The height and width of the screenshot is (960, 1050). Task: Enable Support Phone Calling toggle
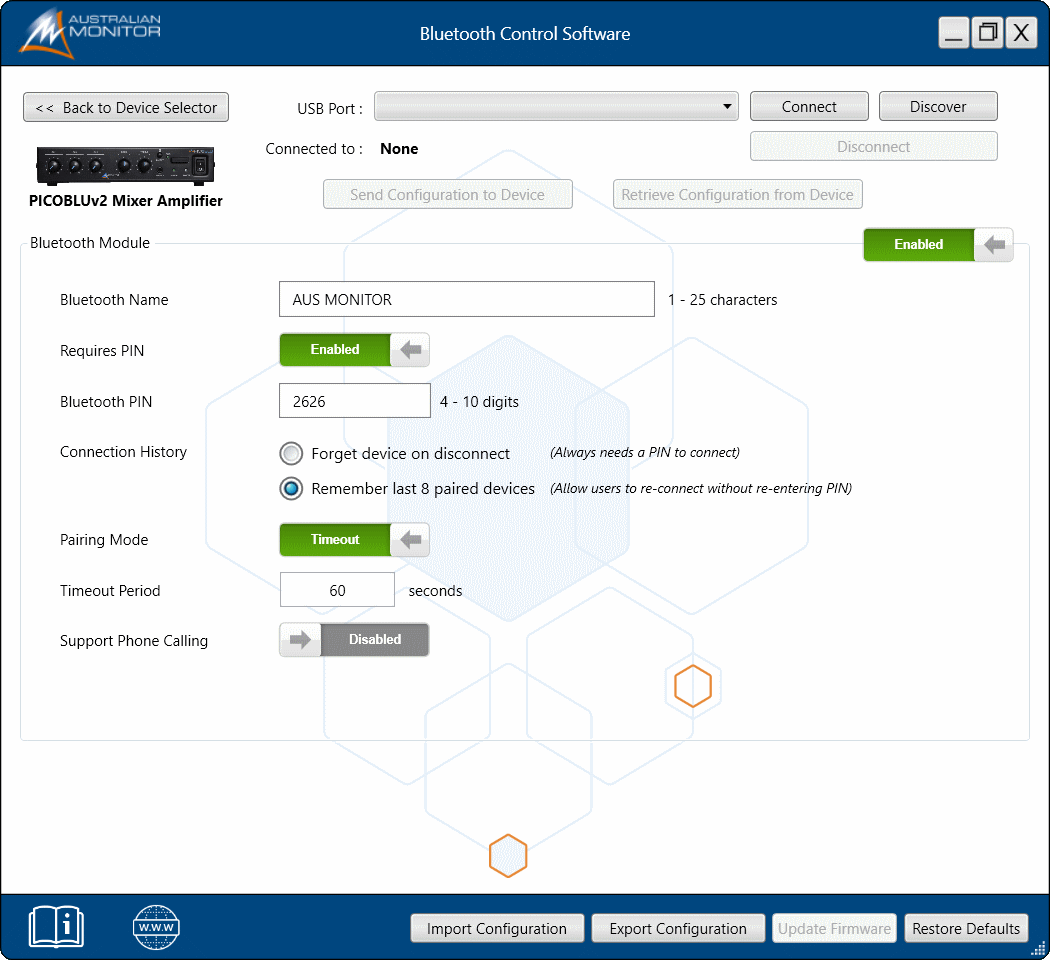click(x=354, y=640)
